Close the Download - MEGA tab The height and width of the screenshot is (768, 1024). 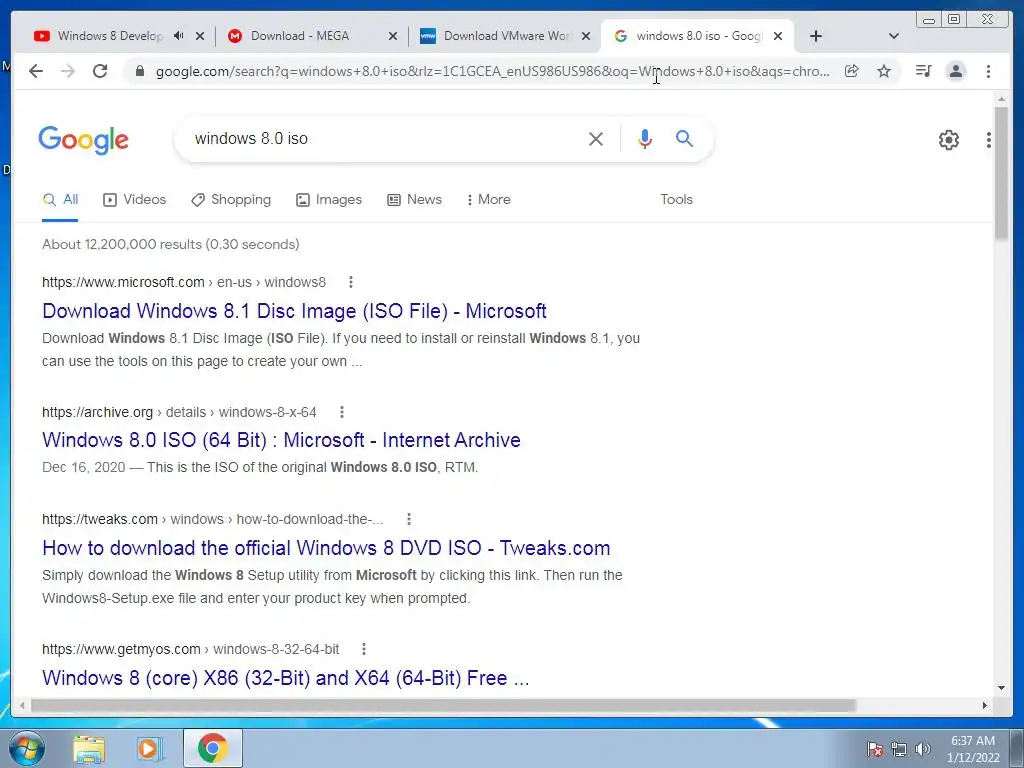[x=392, y=37]
